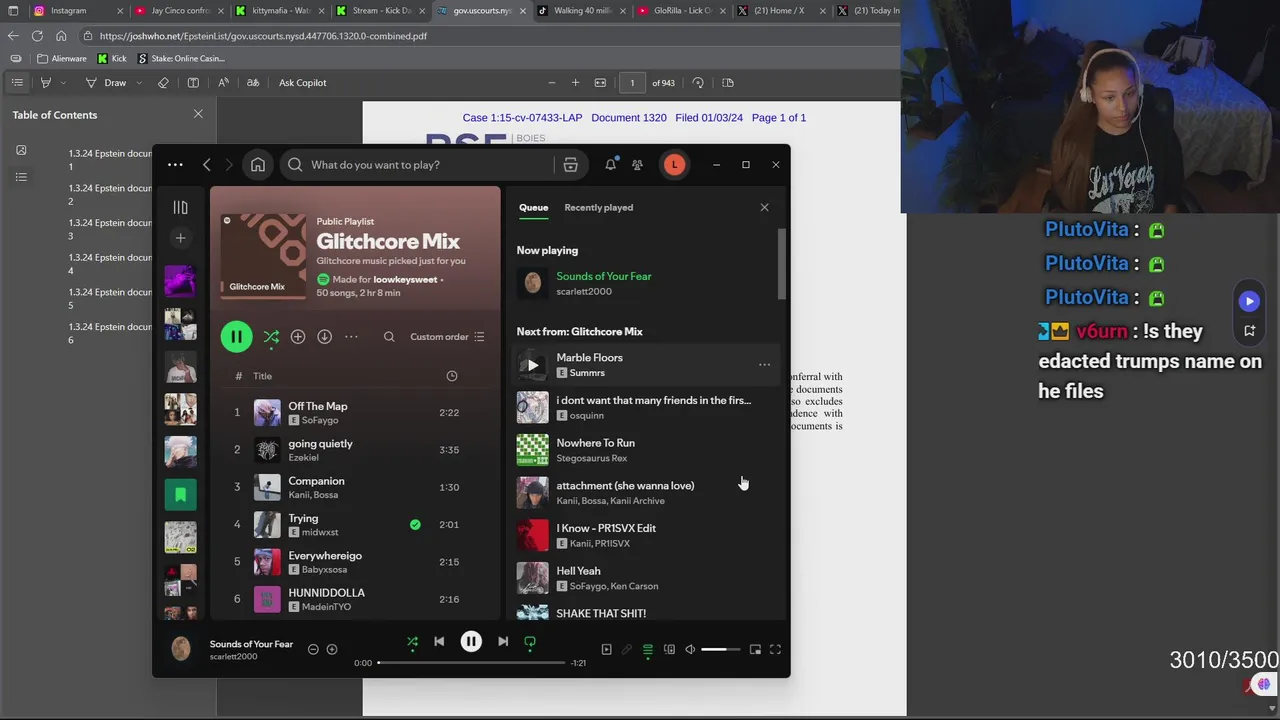Zoom in the PDF with plus button

(x=575, y=83)
